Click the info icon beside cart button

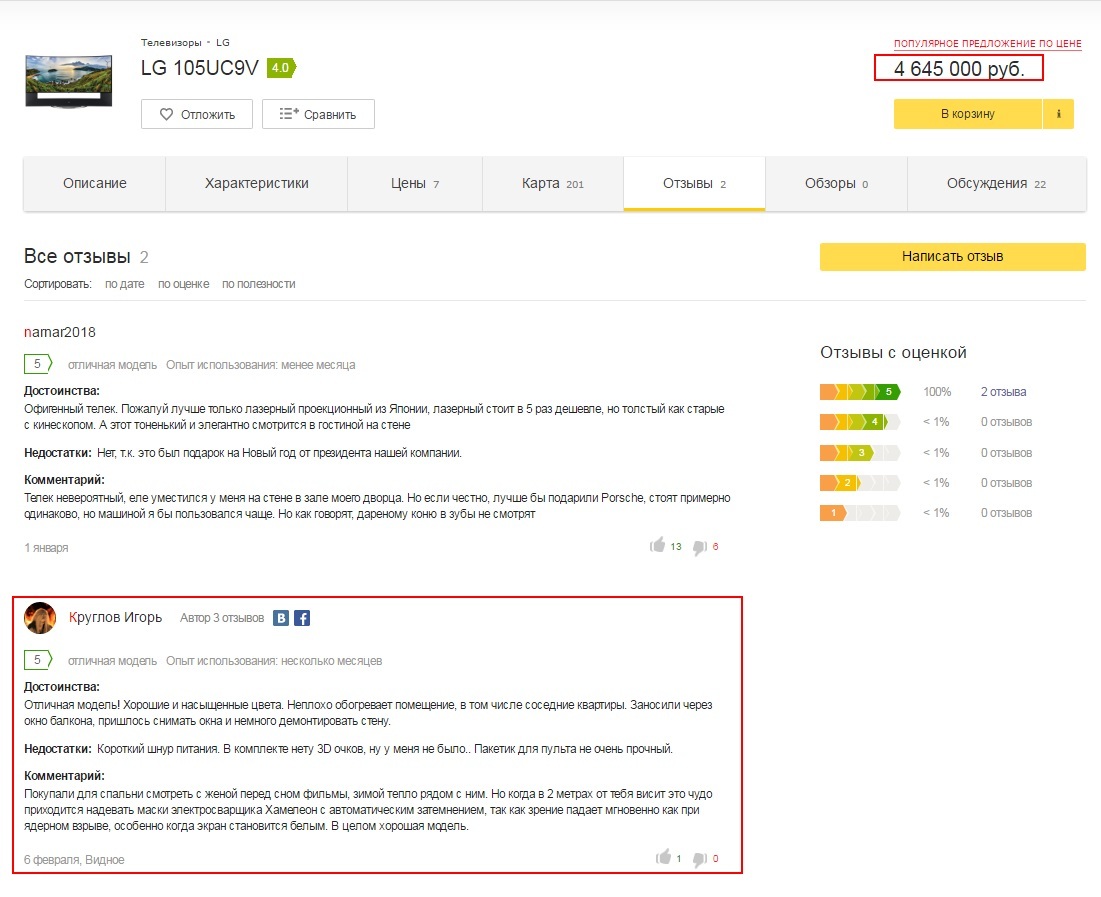coord(1058,114)
